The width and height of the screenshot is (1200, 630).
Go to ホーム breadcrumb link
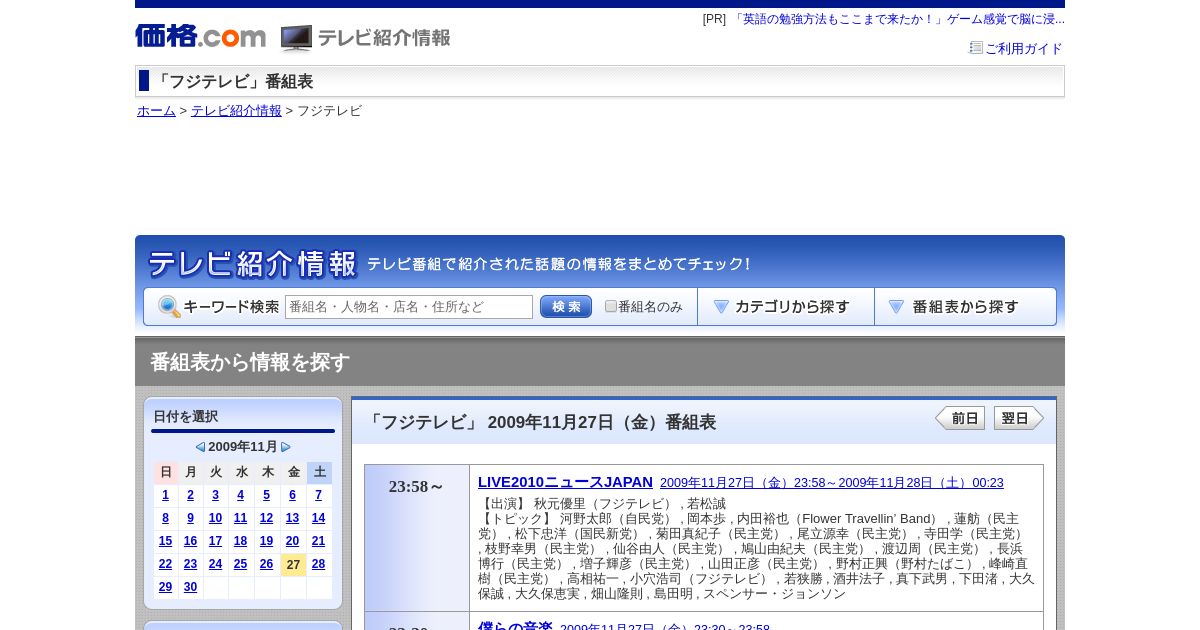click(x=156, y=111)
